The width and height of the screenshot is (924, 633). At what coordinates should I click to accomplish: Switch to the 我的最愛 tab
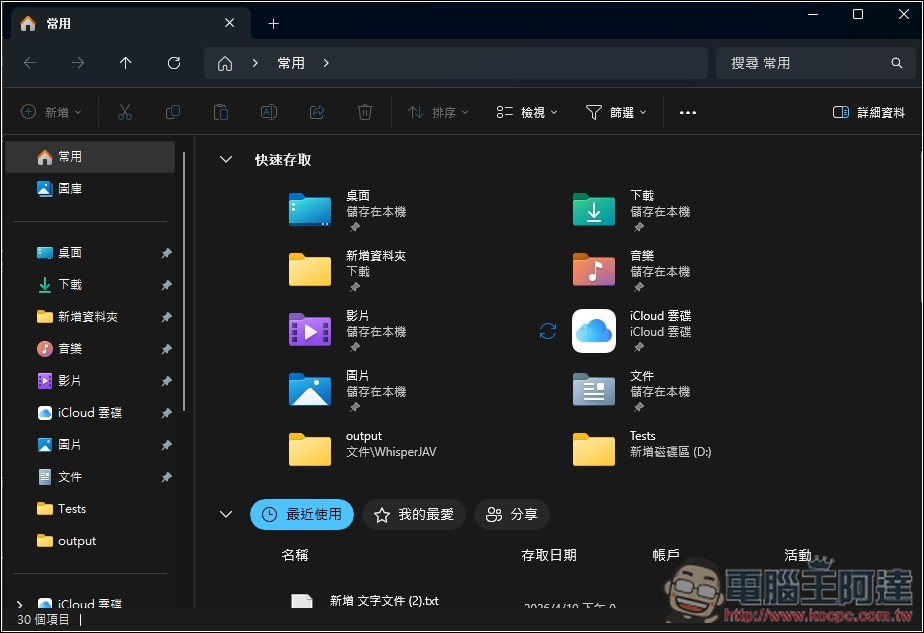tap(413, 514)
